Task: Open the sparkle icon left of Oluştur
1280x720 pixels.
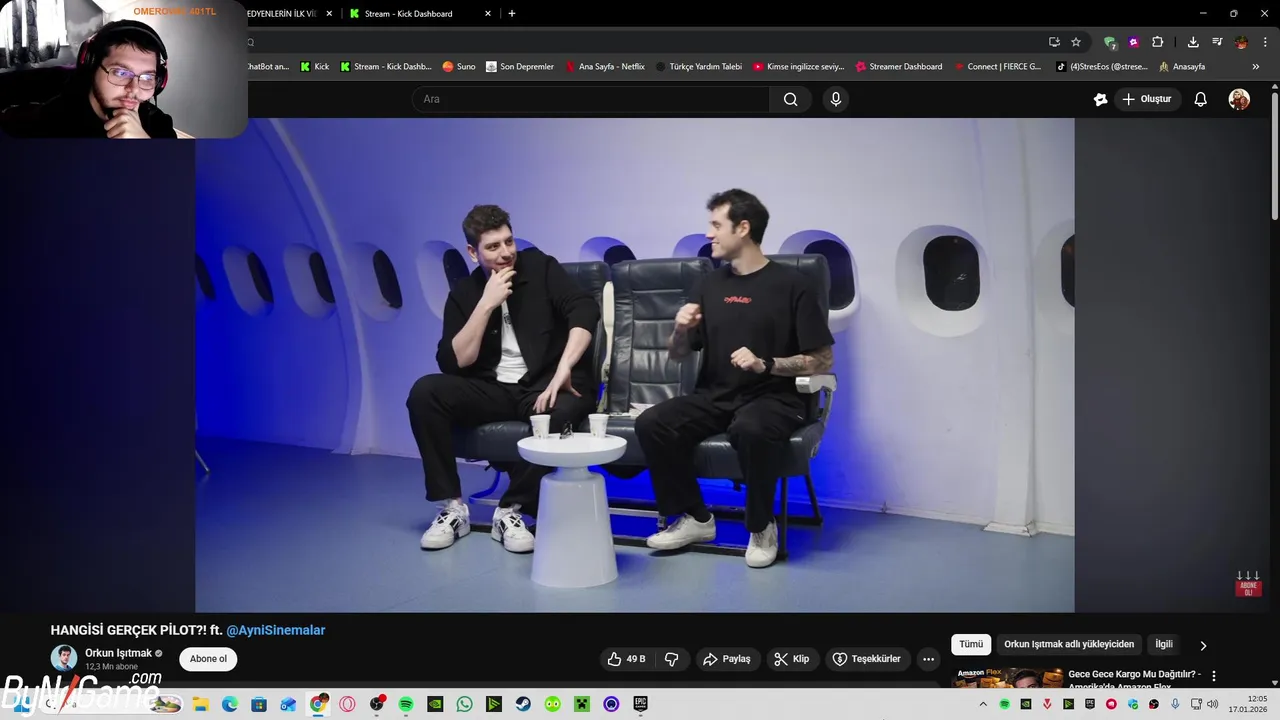Action: pyautogui.click(x=1100, y=99)
